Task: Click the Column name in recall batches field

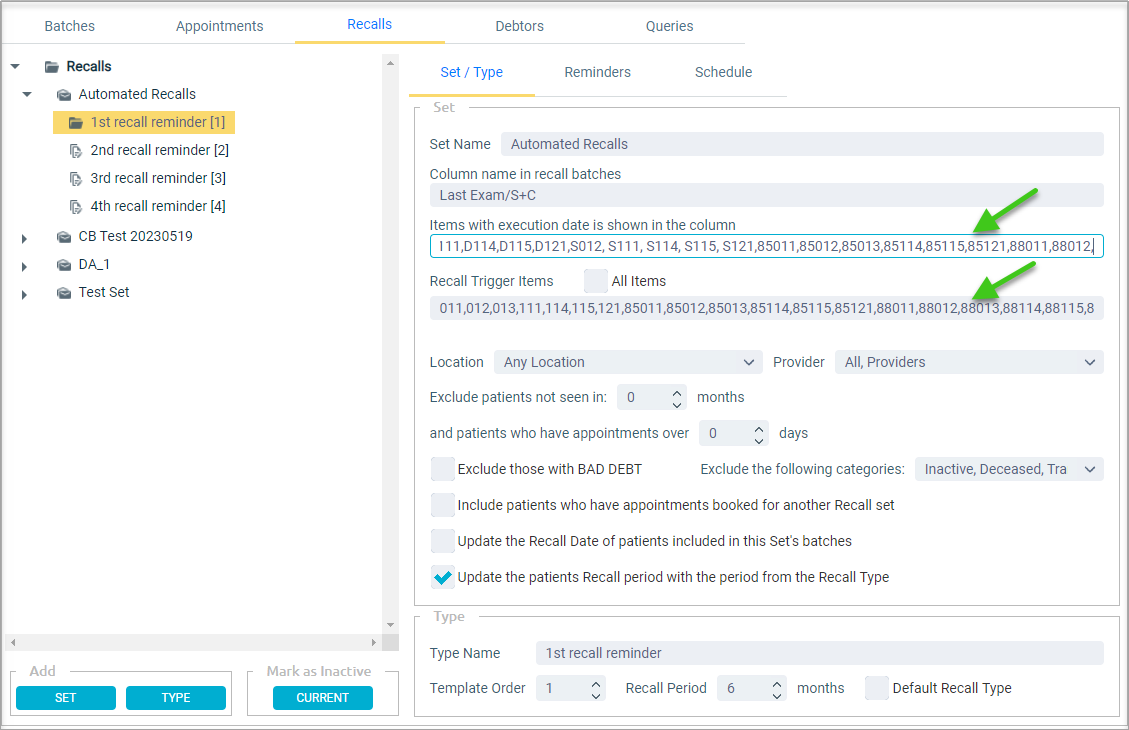Action: click(766, 195)
